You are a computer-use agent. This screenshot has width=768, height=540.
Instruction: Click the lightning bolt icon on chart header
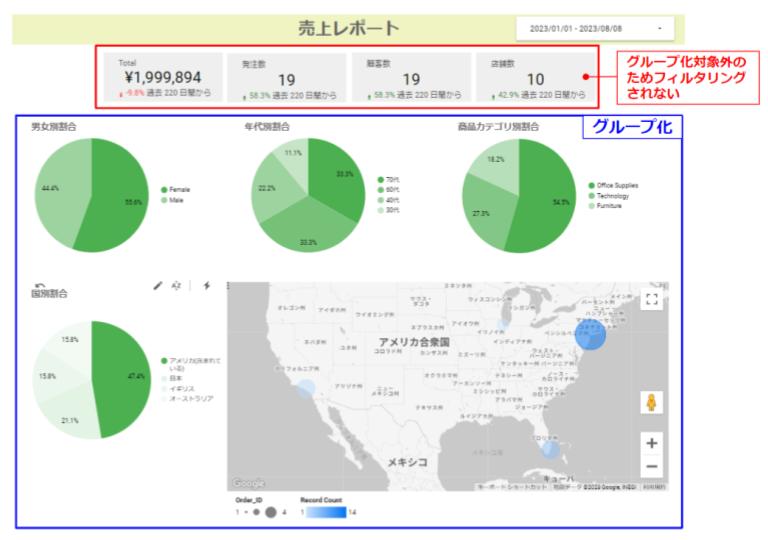click(207, 285)
